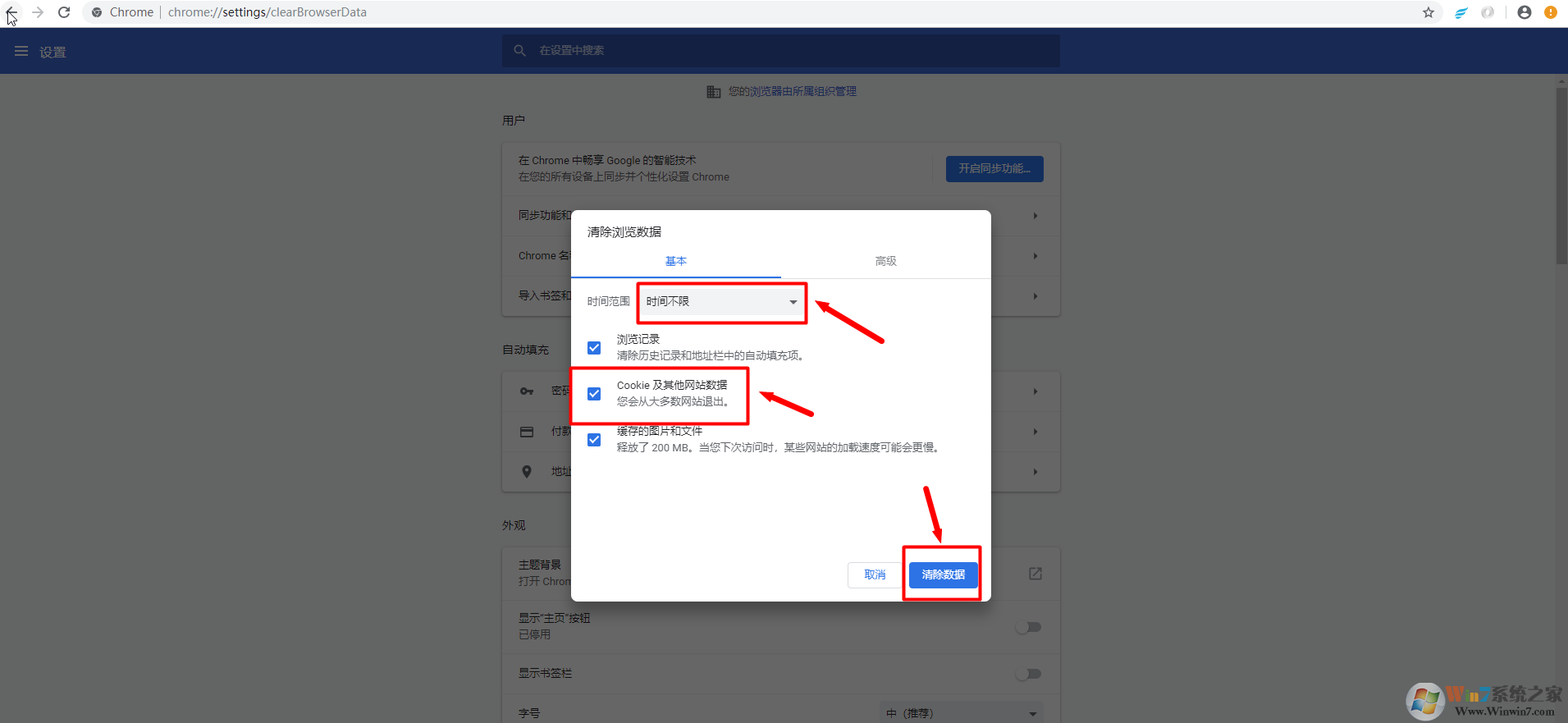Click the 主题背景 row text
The image size is (1568, 723).
pyautogui.click(x=540, y=565)
